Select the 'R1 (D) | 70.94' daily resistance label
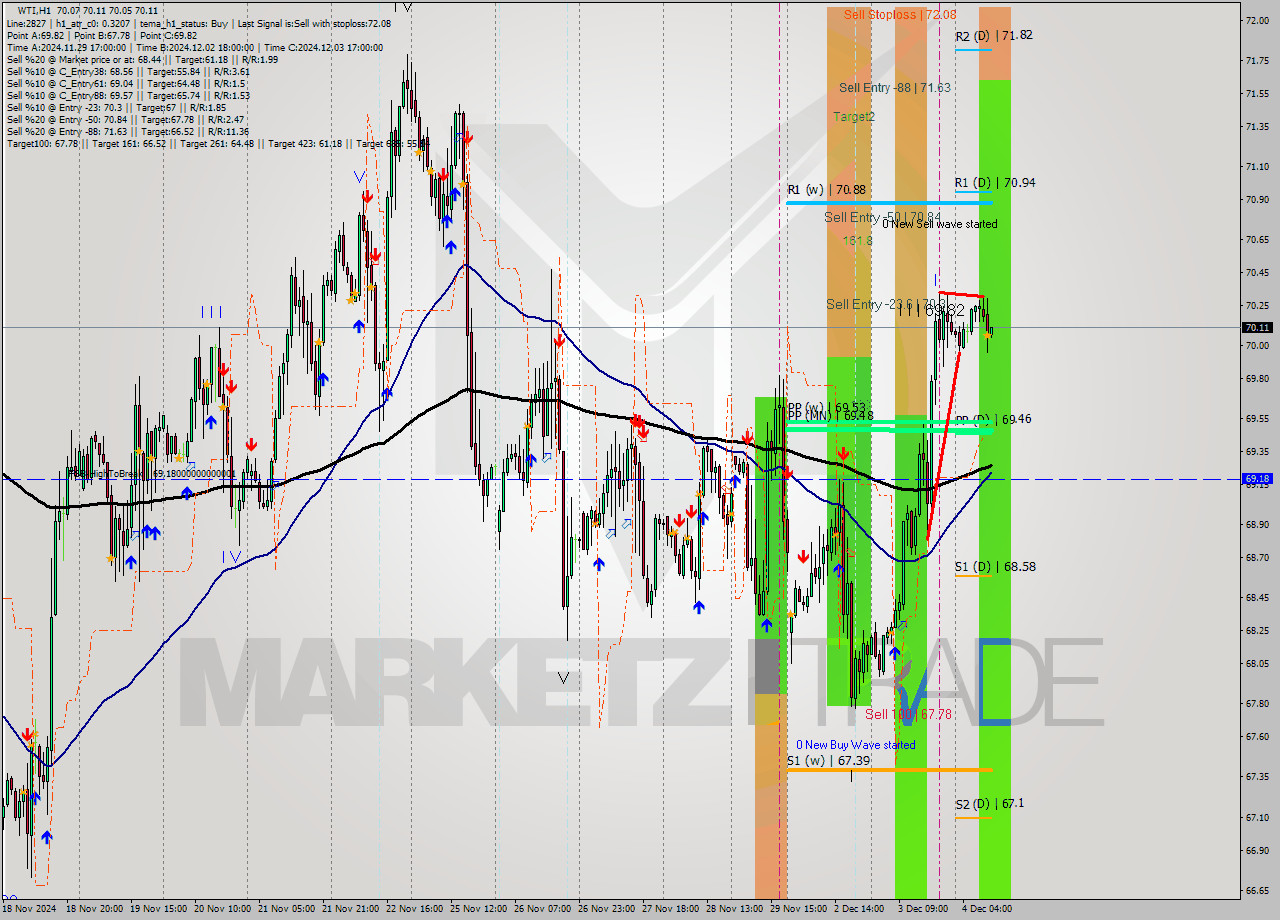The height and width of the screenshot is (920, 1280). [994, 182]
